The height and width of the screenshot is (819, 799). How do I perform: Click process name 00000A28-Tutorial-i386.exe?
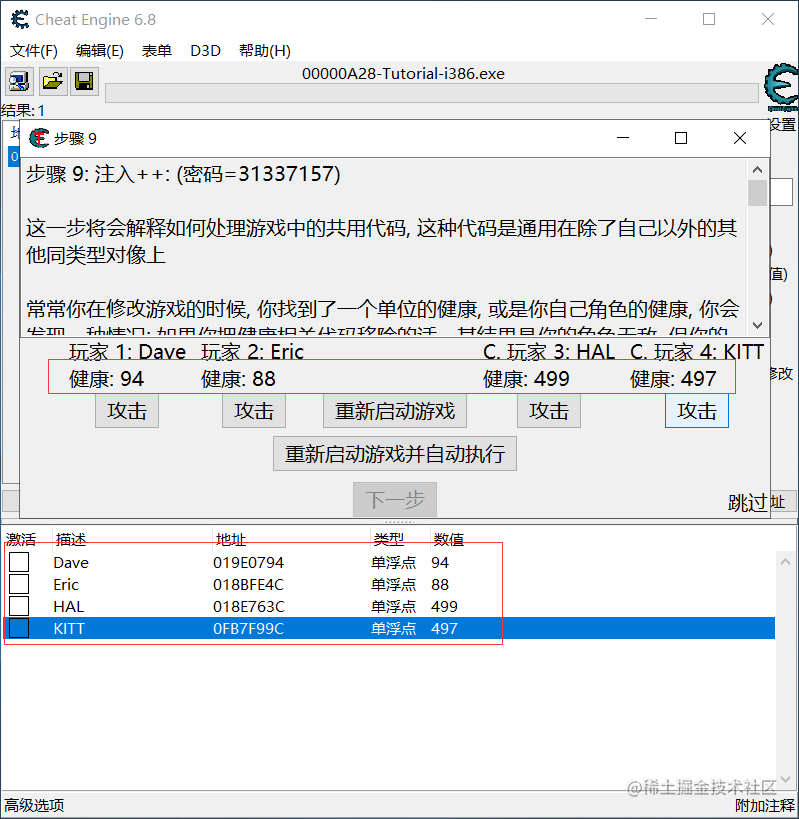[403, 74]
